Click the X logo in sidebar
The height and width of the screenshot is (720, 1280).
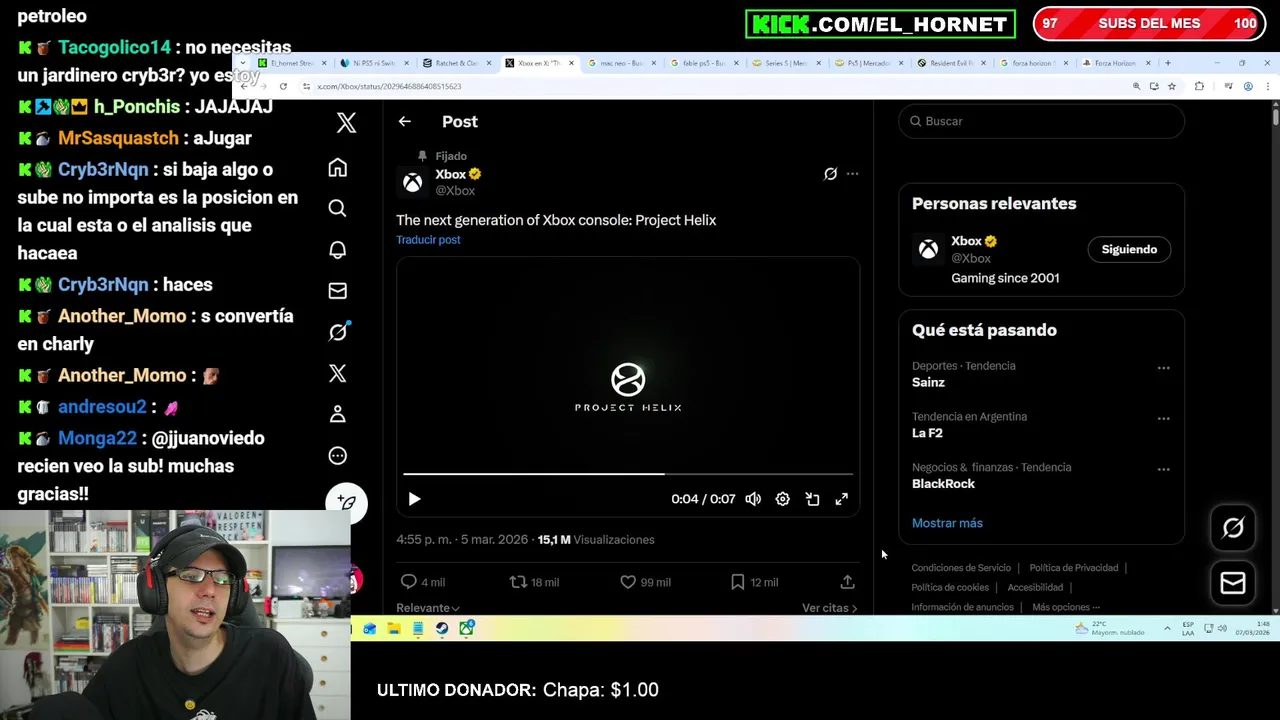[346, 122]
